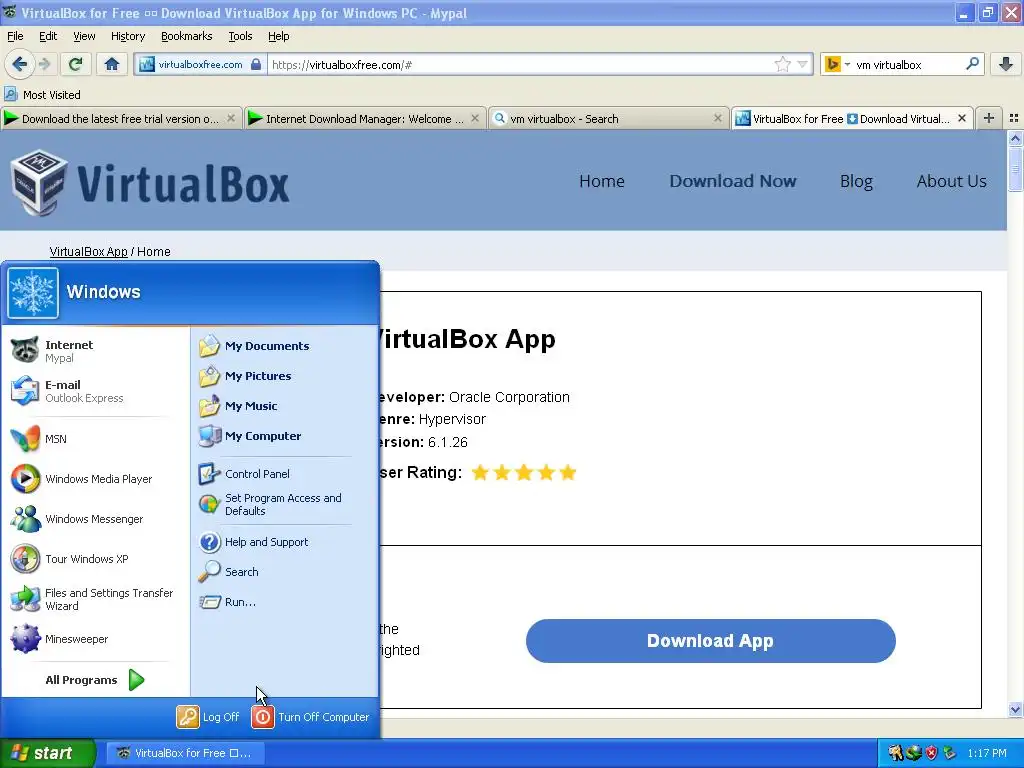Open the Bookmarks menu
Screen dimensions: 1024x768
click(x=186, y=36)
